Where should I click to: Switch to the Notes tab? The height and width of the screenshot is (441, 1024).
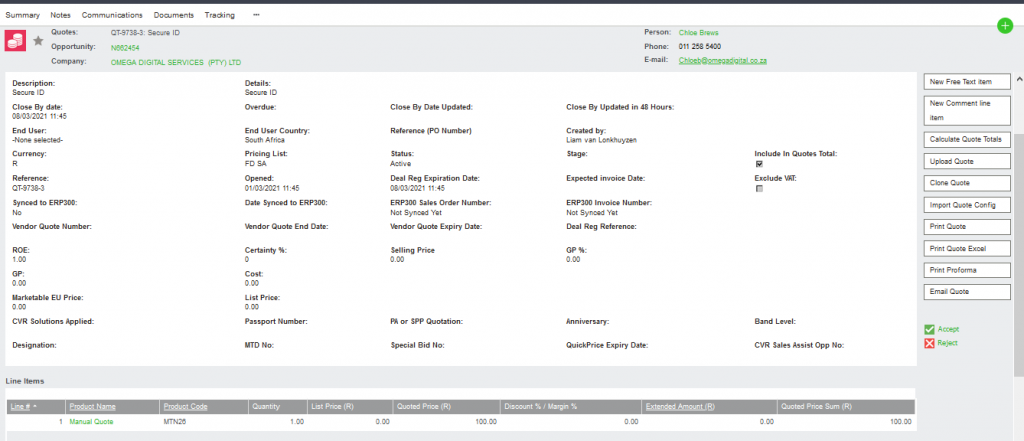coord(60,15)
